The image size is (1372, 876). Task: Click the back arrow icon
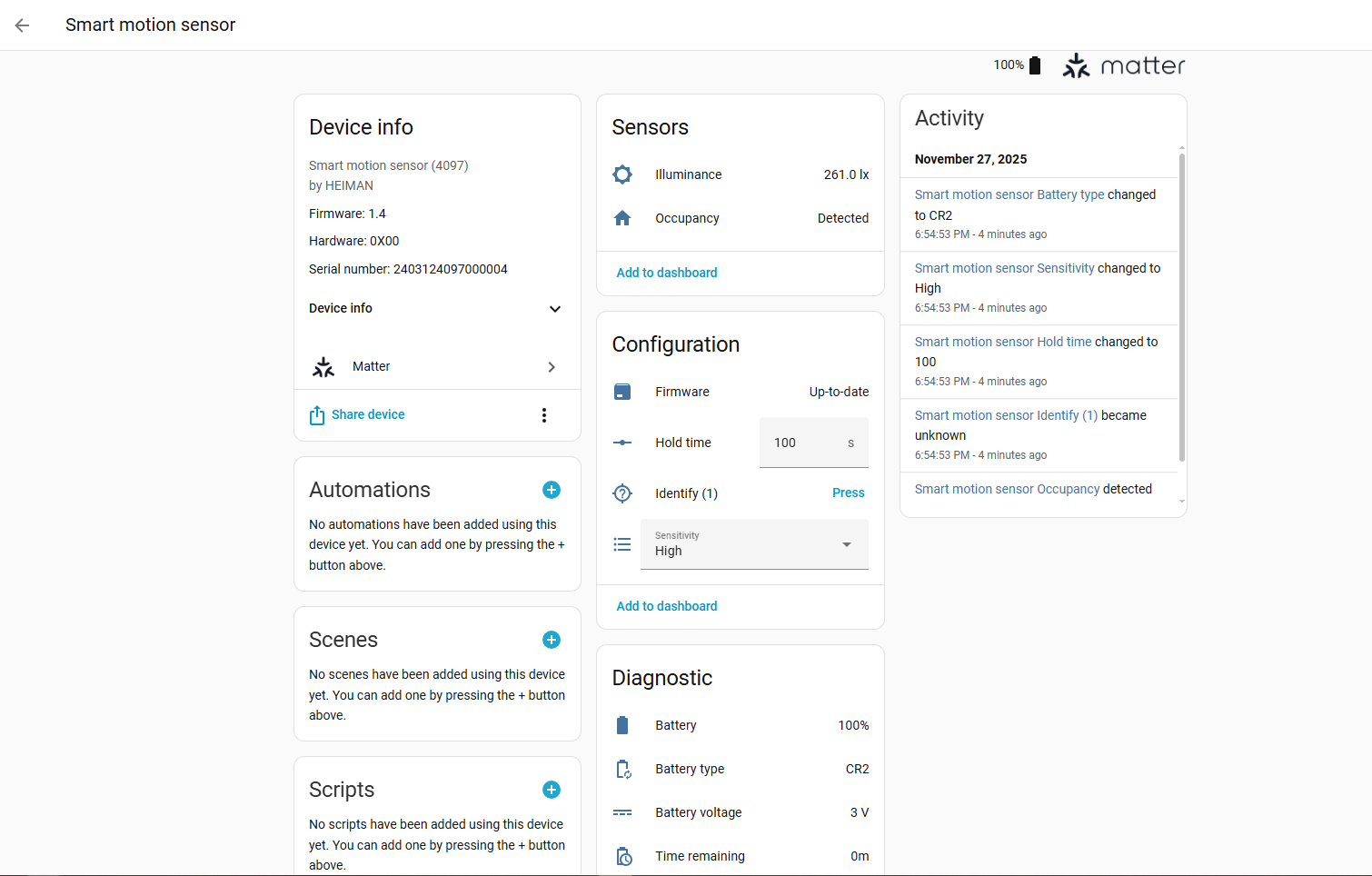pos(23,25)
